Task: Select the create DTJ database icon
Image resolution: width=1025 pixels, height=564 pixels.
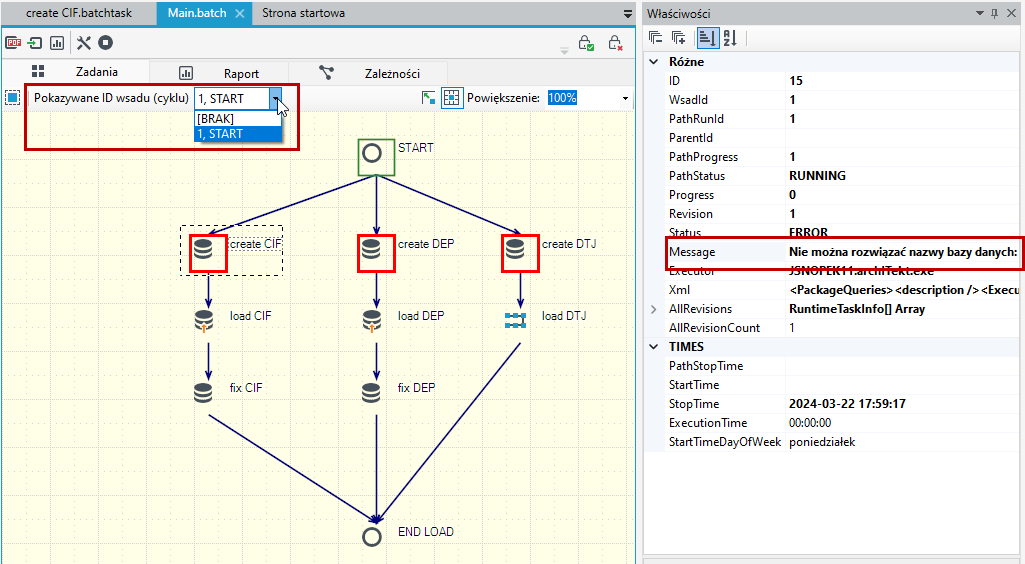Action: coord(515,249)
